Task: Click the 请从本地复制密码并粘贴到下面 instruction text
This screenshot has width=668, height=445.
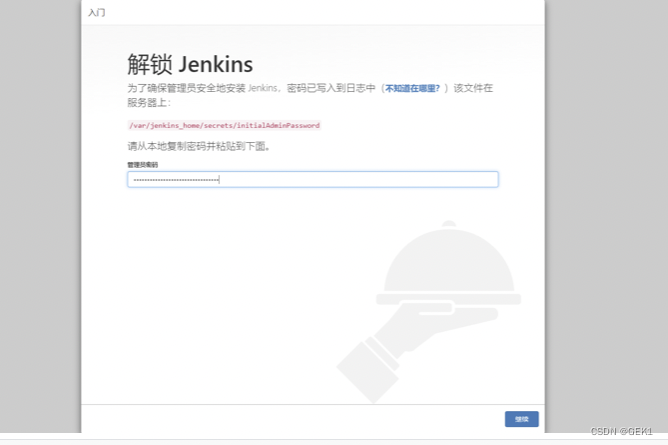Action: [x=199, y=146]
